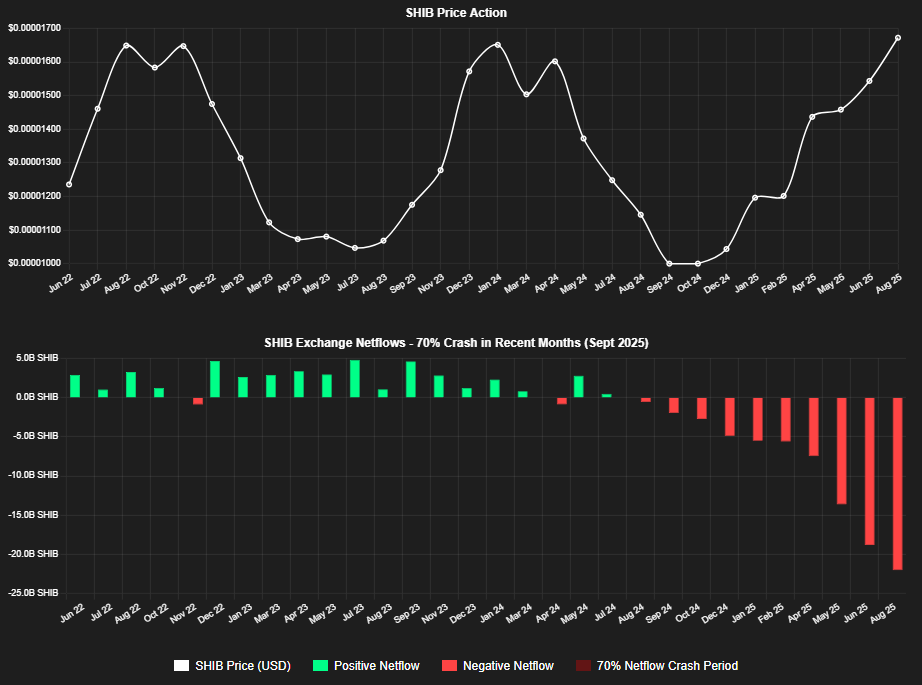This screenshot has width=922, height=685.
Task: Click the Apr 25 negative netflow bar
Action: tap(814, 426)
